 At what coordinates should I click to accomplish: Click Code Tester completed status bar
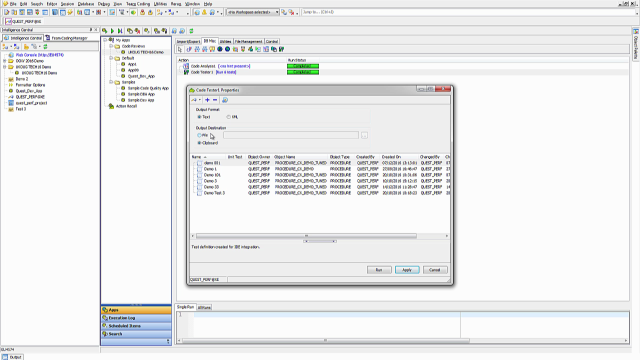tap(303, 72)
